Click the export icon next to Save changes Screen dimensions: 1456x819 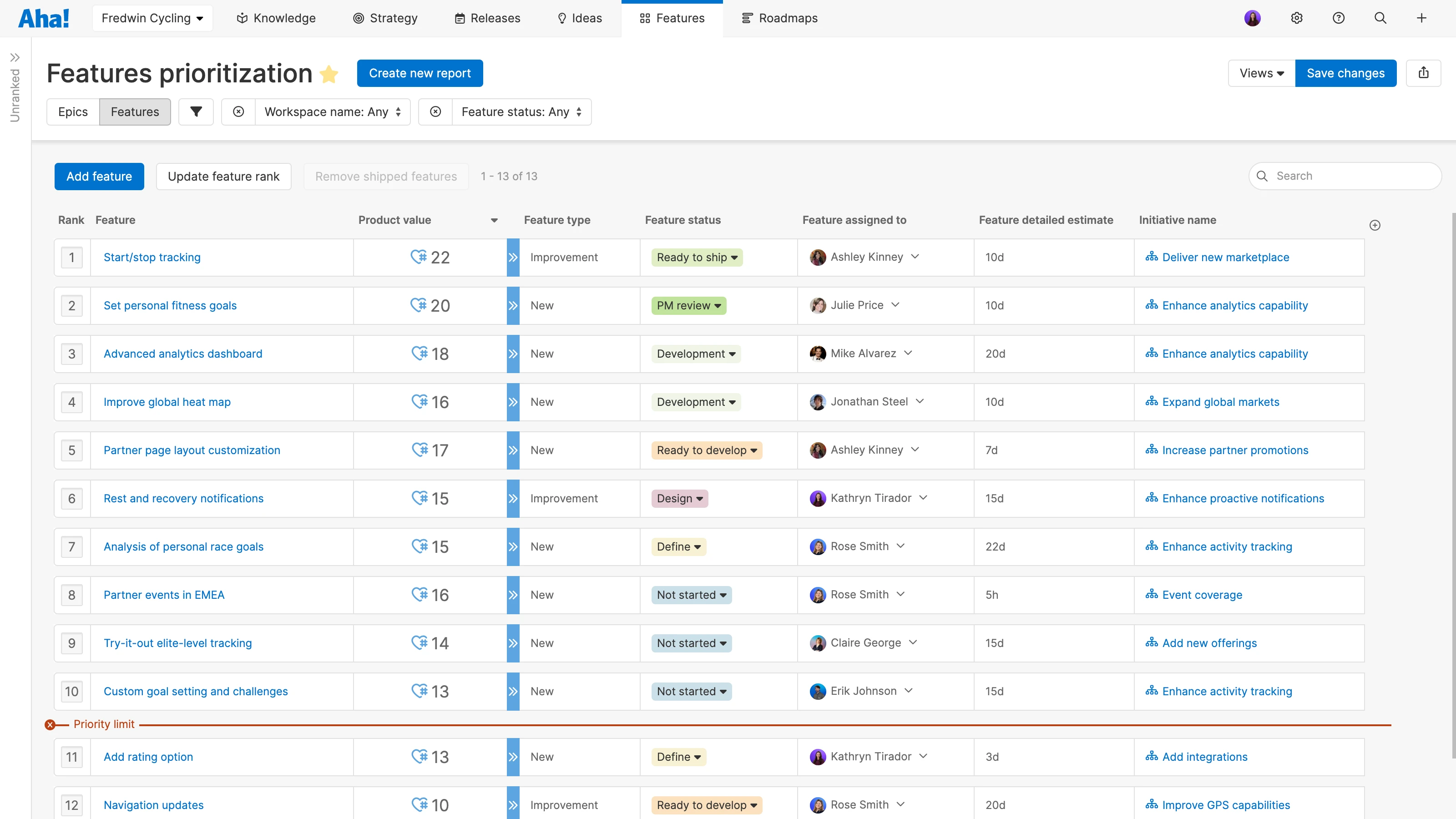pos(1424,73)
